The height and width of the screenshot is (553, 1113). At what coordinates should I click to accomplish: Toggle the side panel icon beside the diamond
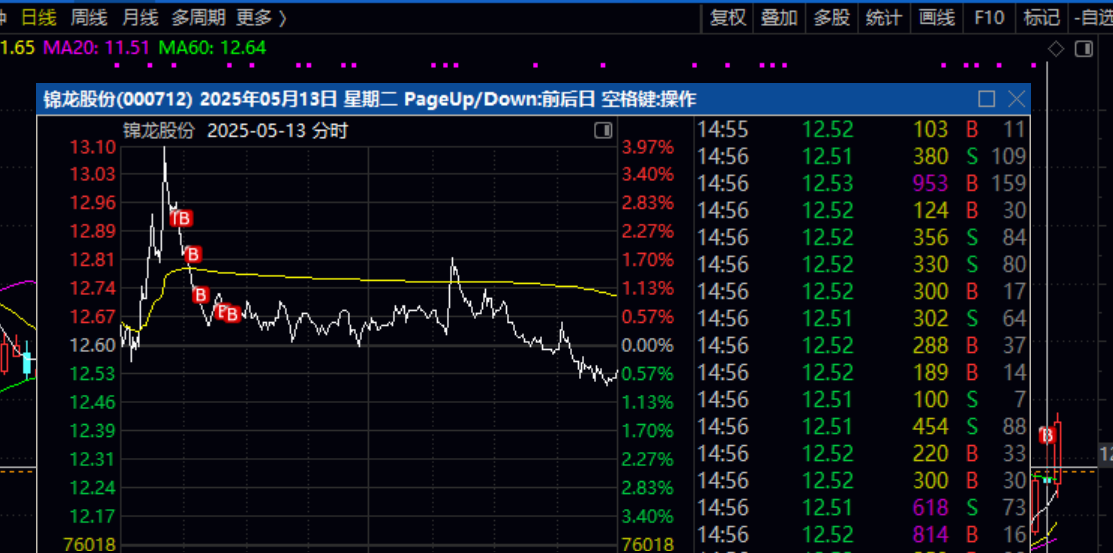click(x=1083, y=49)
